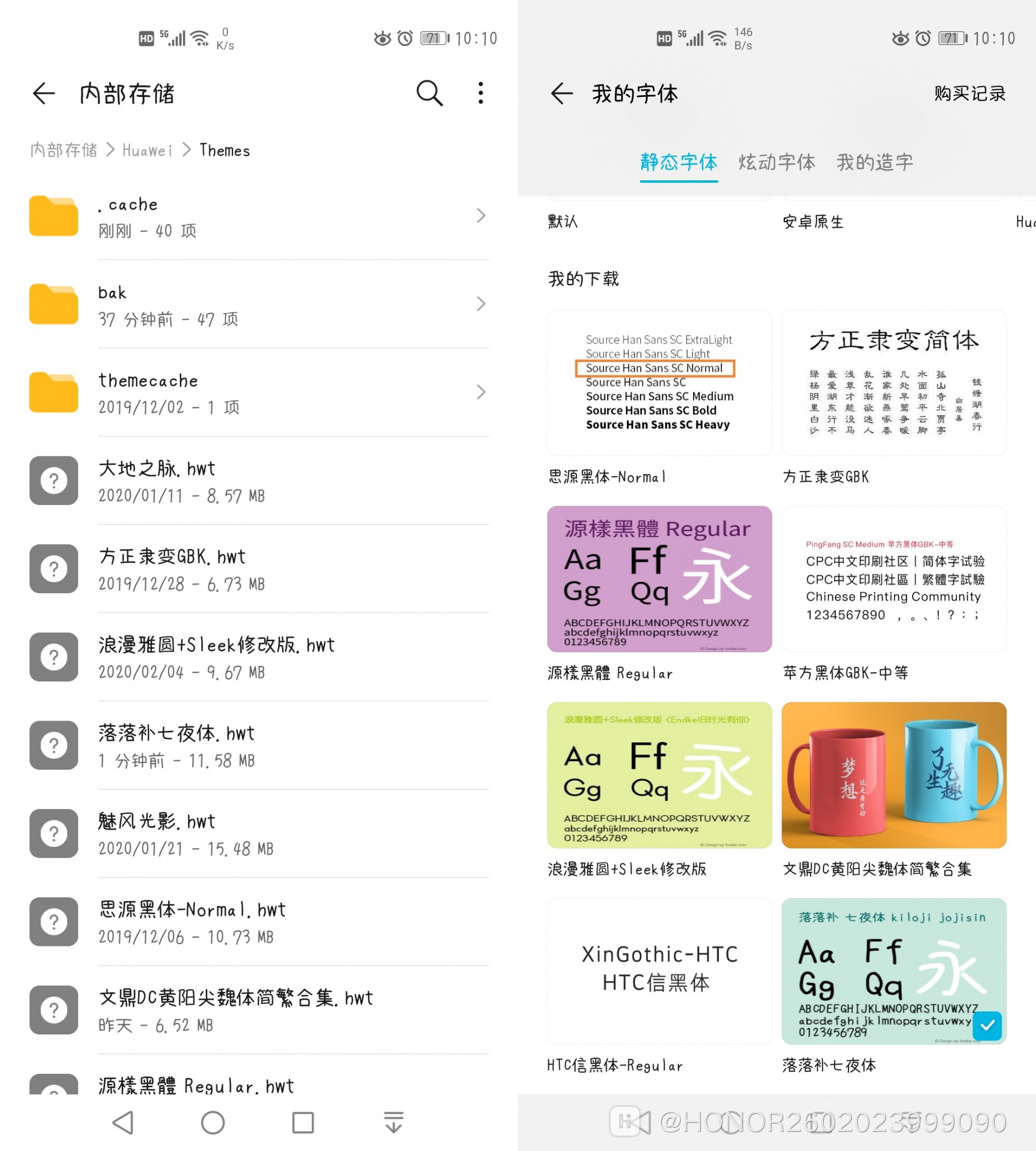Open search in file manager
The image size is (1036, 1151).
click(x=429, y=93)
